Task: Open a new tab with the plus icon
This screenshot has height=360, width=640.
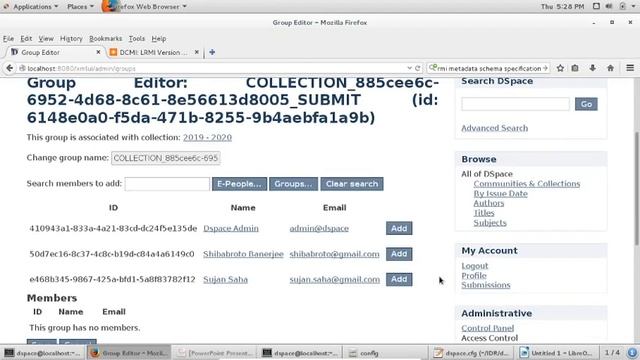Action: point(212,52)
